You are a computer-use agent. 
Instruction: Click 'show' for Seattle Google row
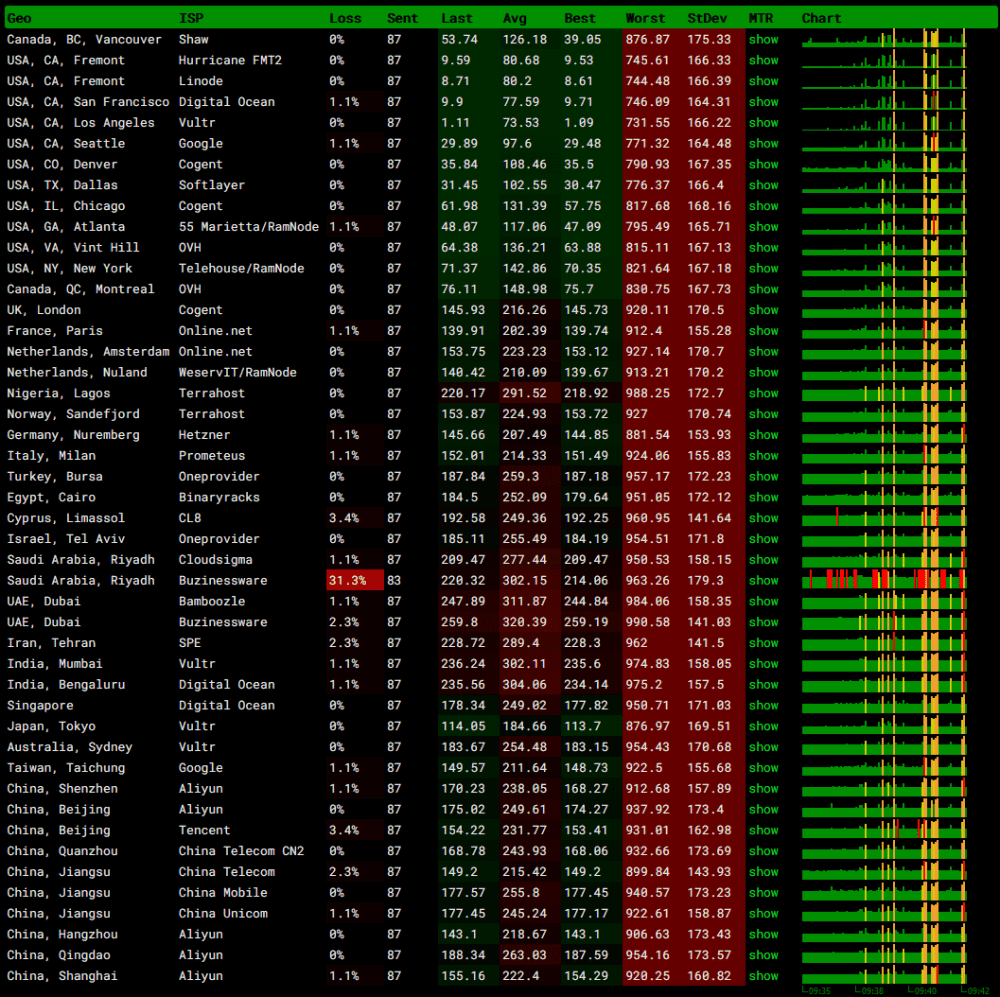click(763, 144)
